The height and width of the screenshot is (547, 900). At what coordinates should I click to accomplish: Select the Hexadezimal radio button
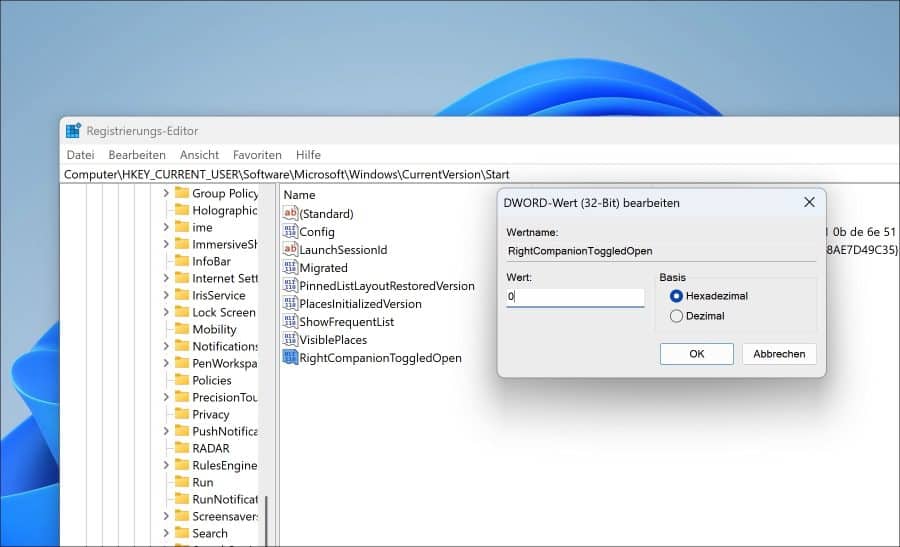pyautogui.click(x=677, y=296)
